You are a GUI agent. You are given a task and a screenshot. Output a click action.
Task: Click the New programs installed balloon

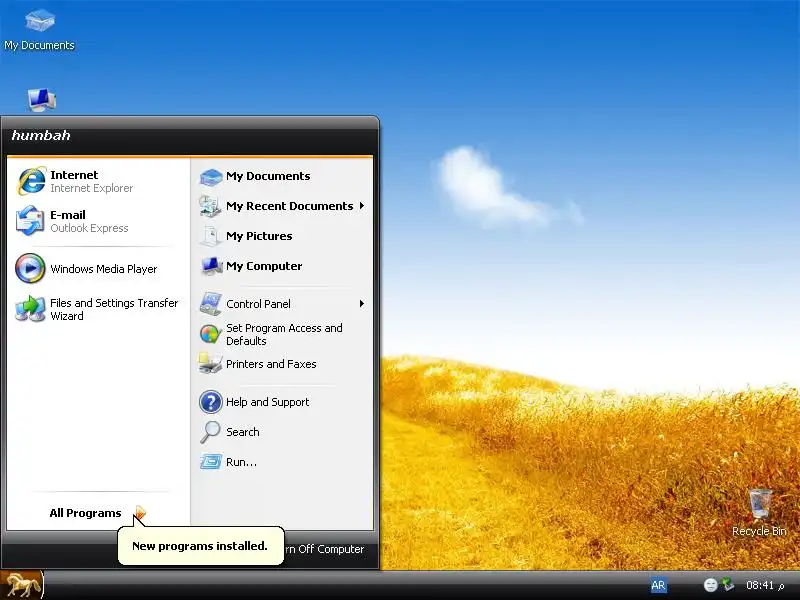click(201, 546)
